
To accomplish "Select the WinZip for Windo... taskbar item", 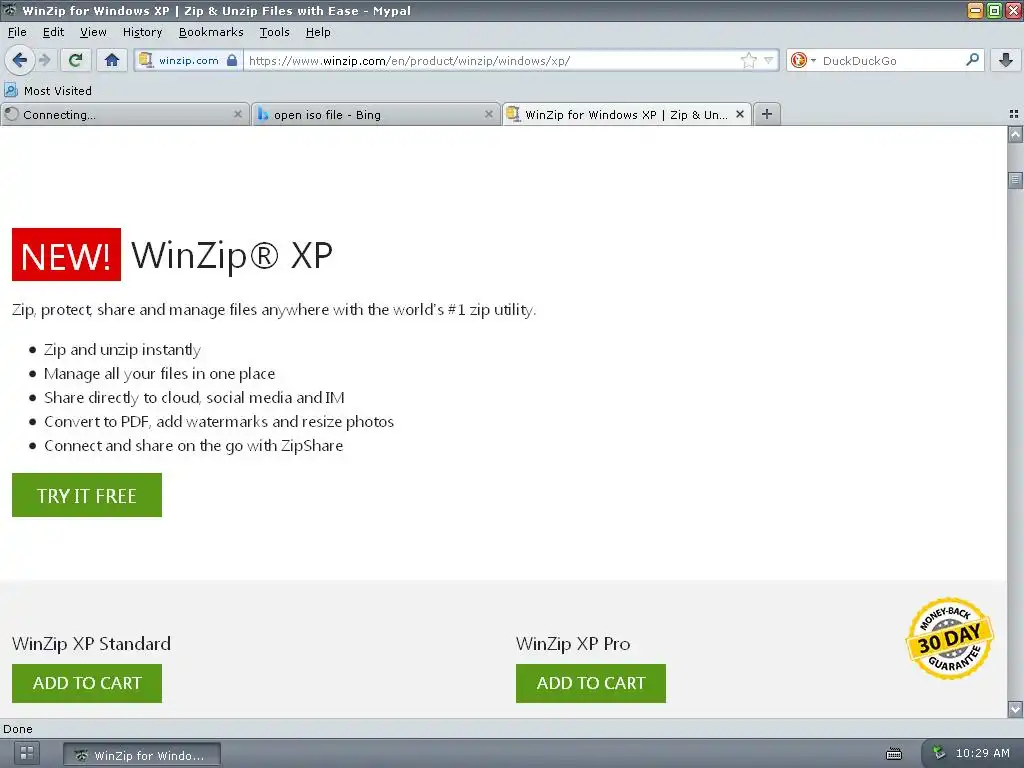I will (x=142, y=755).
